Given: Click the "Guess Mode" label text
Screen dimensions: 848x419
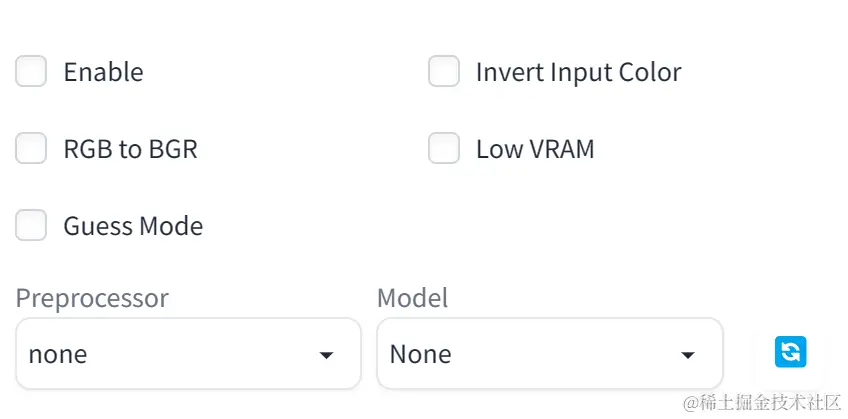Looking at the screenshot, I should pos(133,226).
